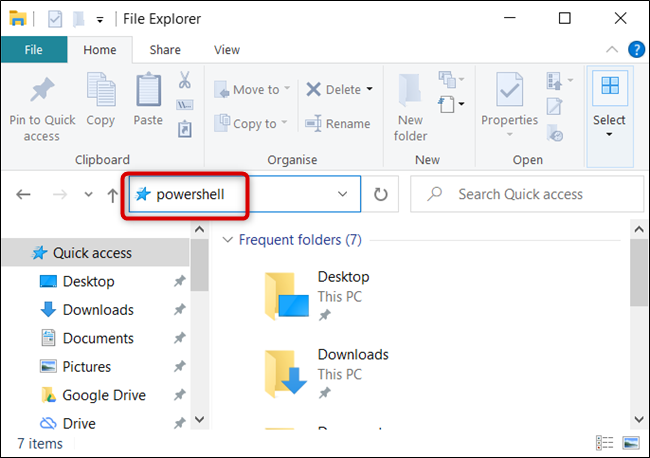Click the New folder icon in title bar

78,19
